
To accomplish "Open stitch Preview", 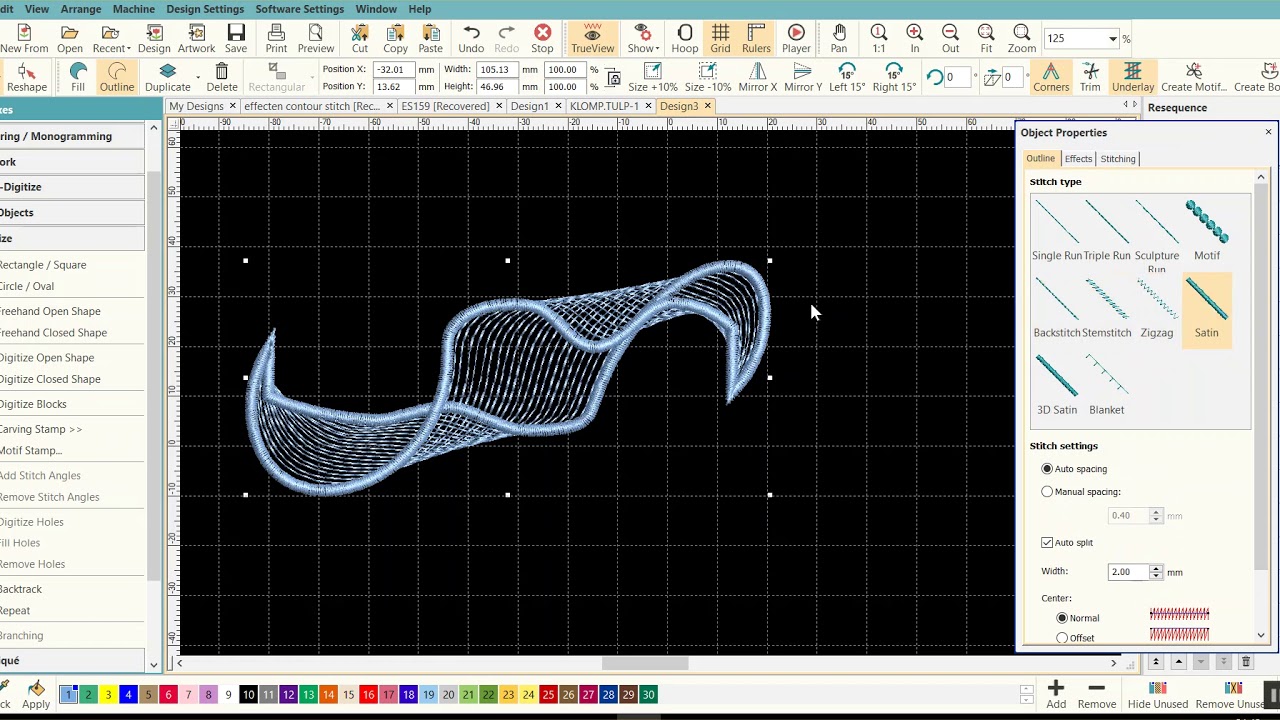I will pyautogui.click(x=315, y=38).
